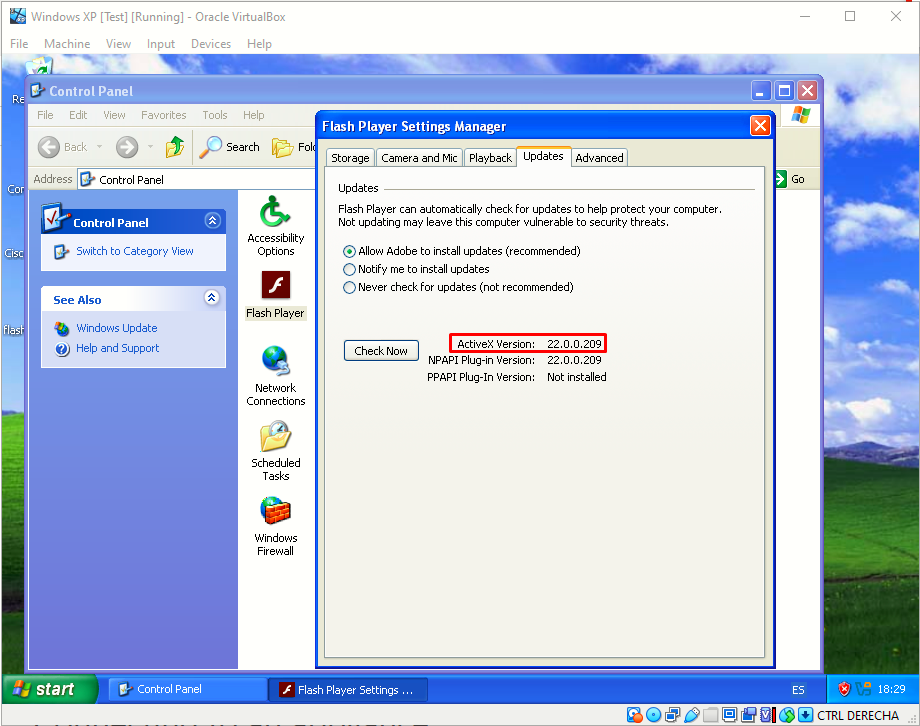Click the optical disc icon in VirtualBox status bar
The width and height of the screenshot is (920, 726).
pos(653,715)
